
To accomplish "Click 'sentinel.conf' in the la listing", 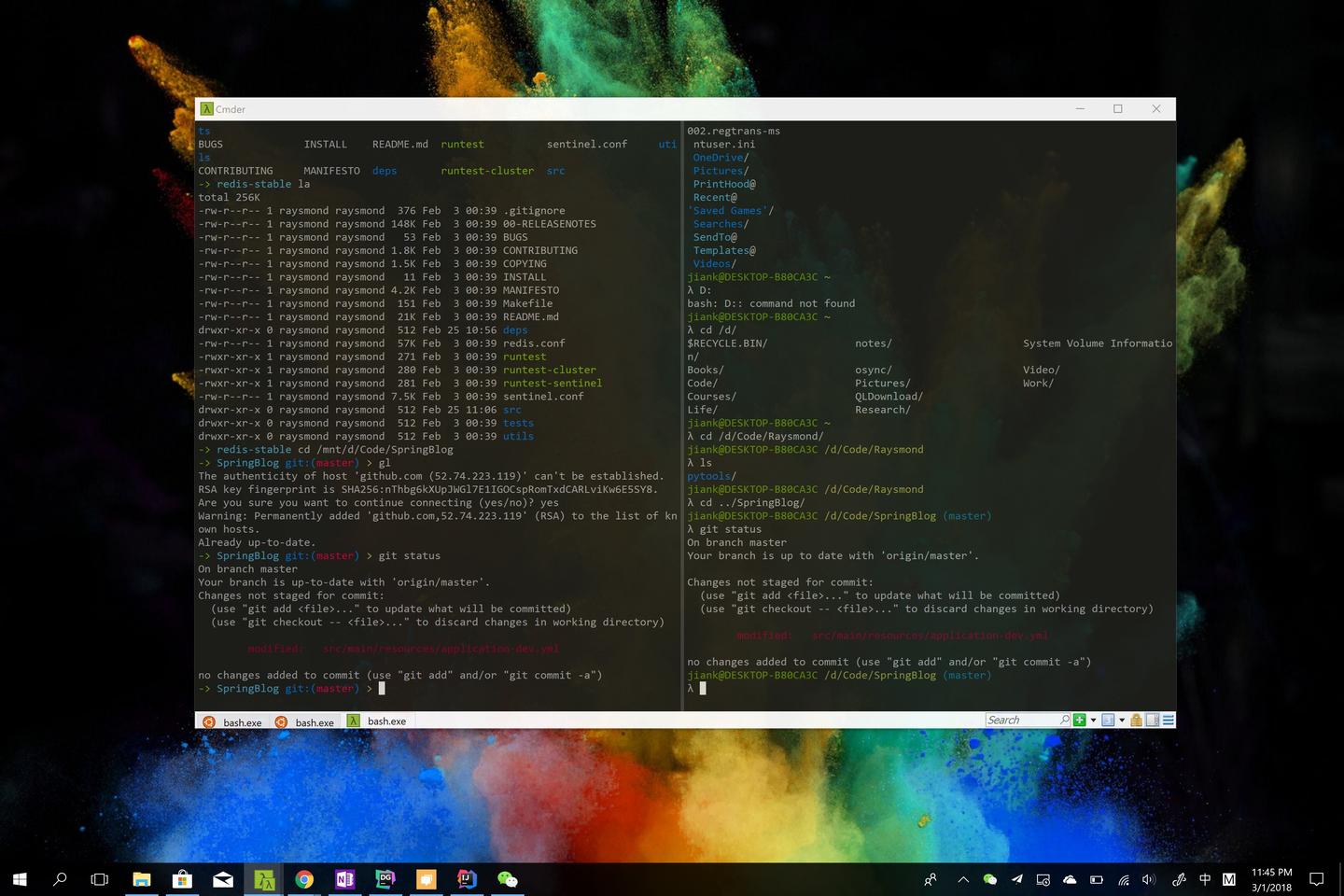I will tap(543, 397).
